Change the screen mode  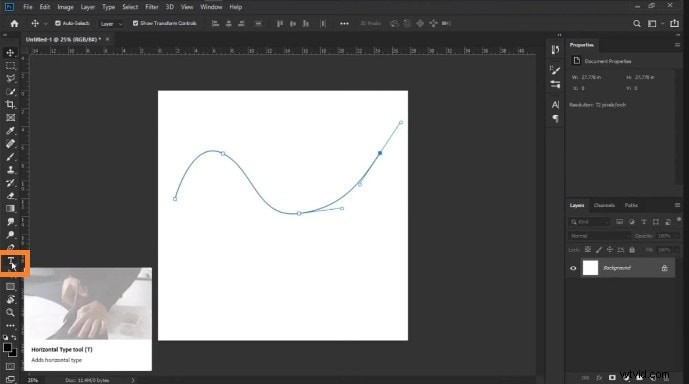pos(10,379)
